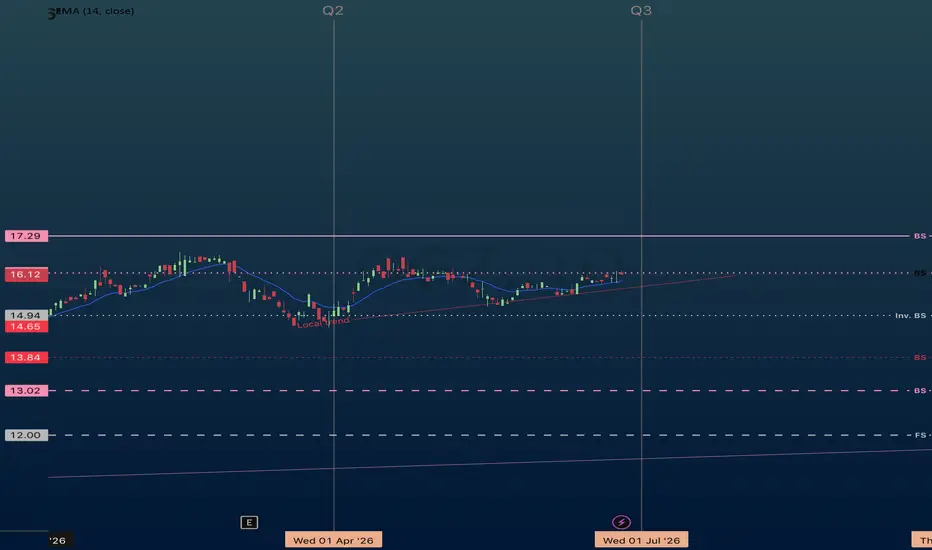Click the BS label beside the 13.02 dashed line
Image resolution: width=932 pixels, height=550 pixels.
(x=920, y=391)
